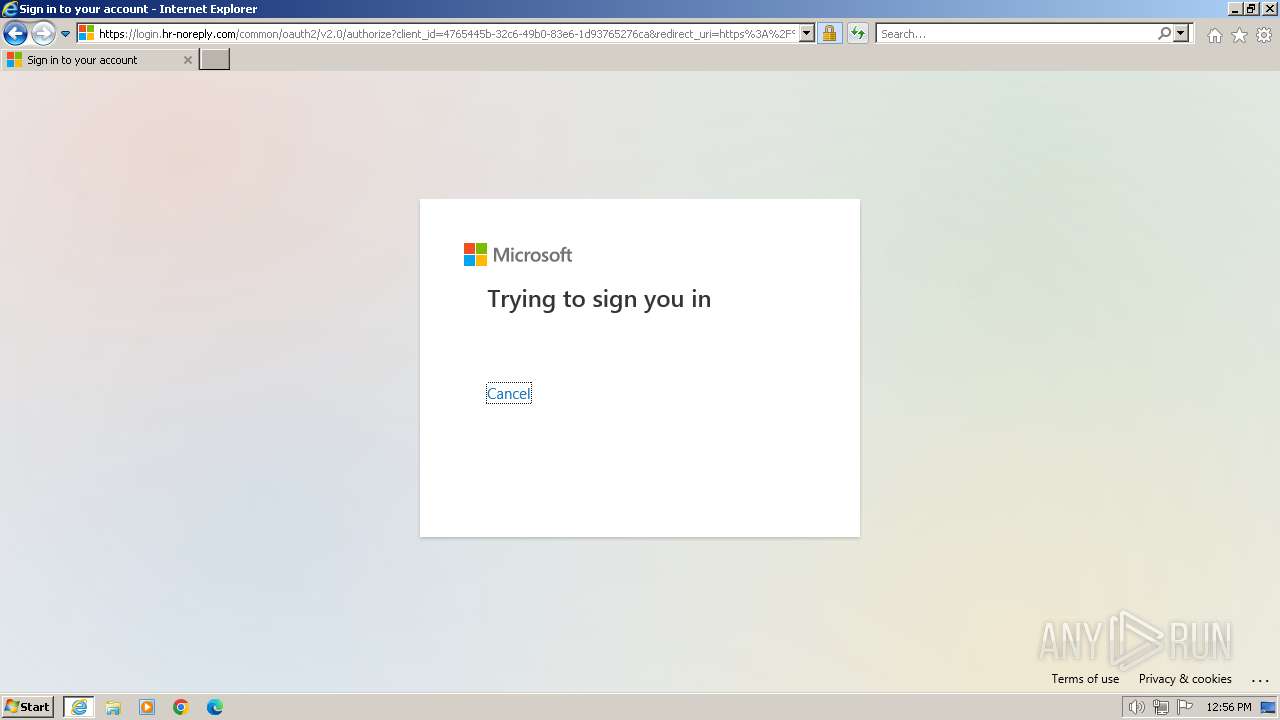This screenshot has width=1280, height=720.
Task: Open Action Center flag tray icon
Action: tap(1185, 707)
